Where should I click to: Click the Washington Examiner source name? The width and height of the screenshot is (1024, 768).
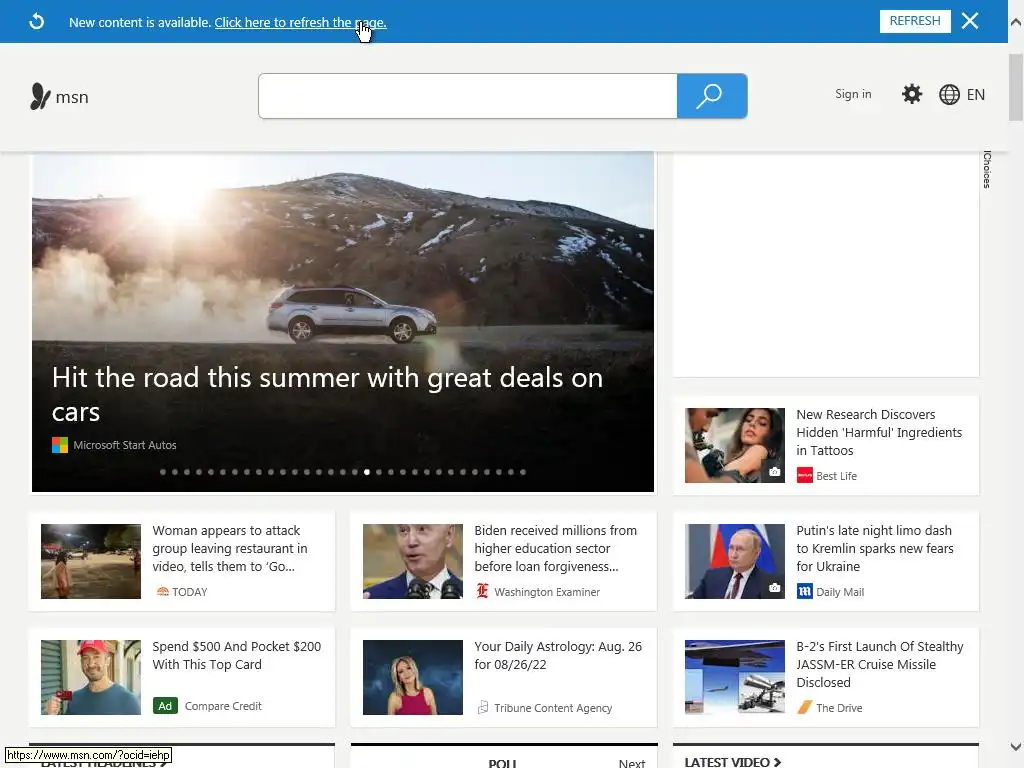(x=547, y=592)
